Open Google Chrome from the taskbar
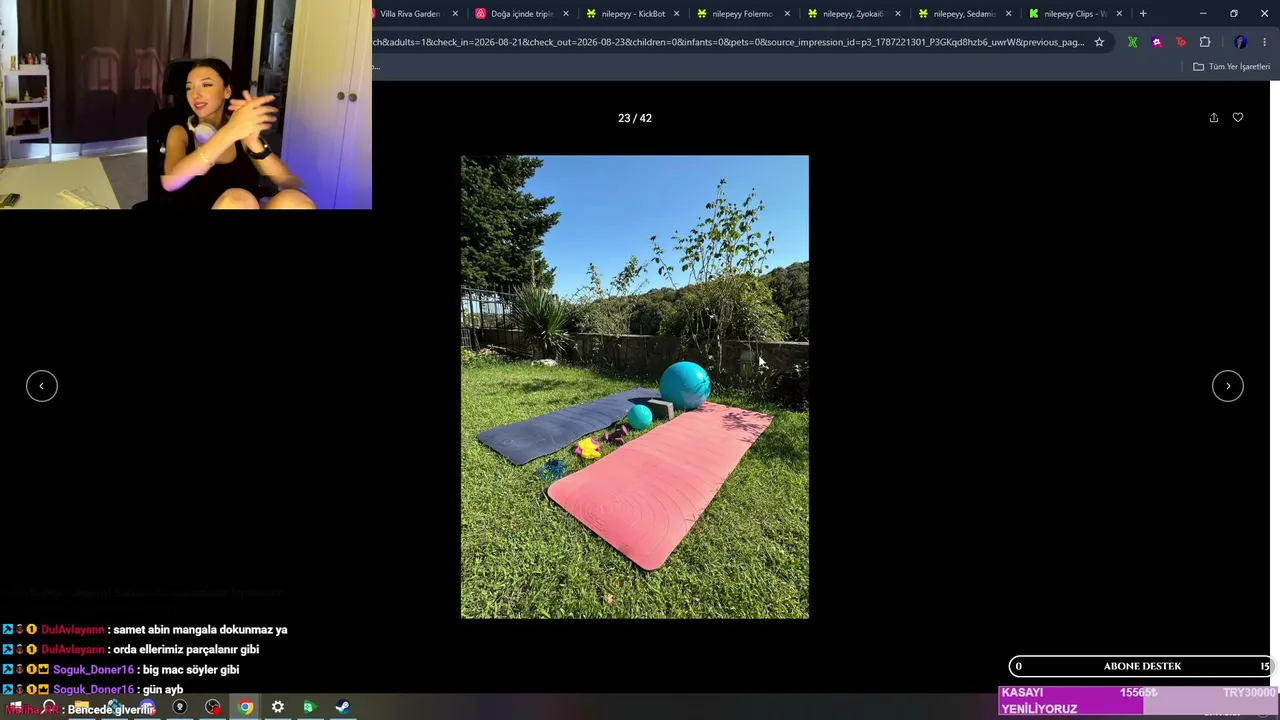 click(x=245, y=707)
